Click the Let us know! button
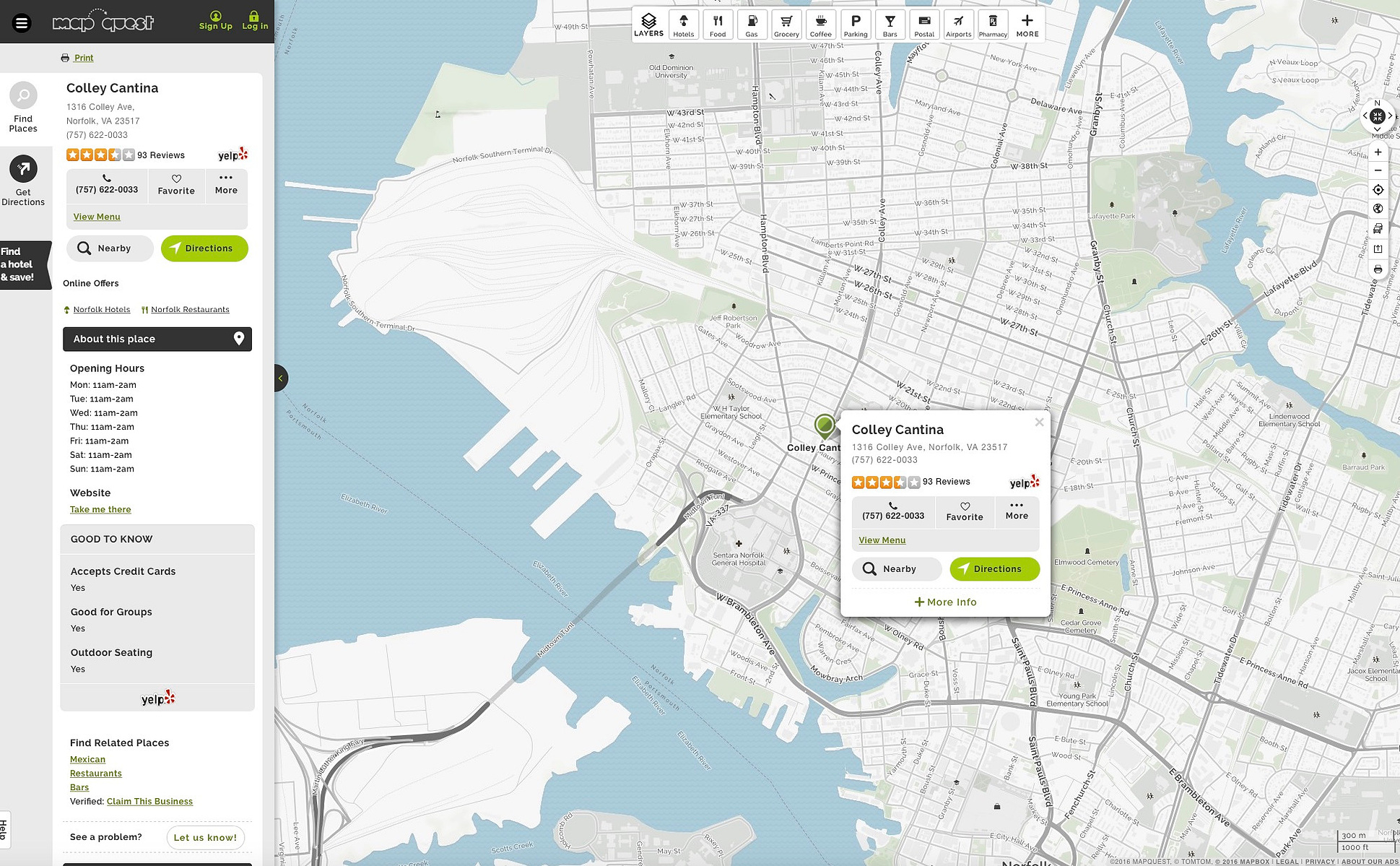 point(205,838)
